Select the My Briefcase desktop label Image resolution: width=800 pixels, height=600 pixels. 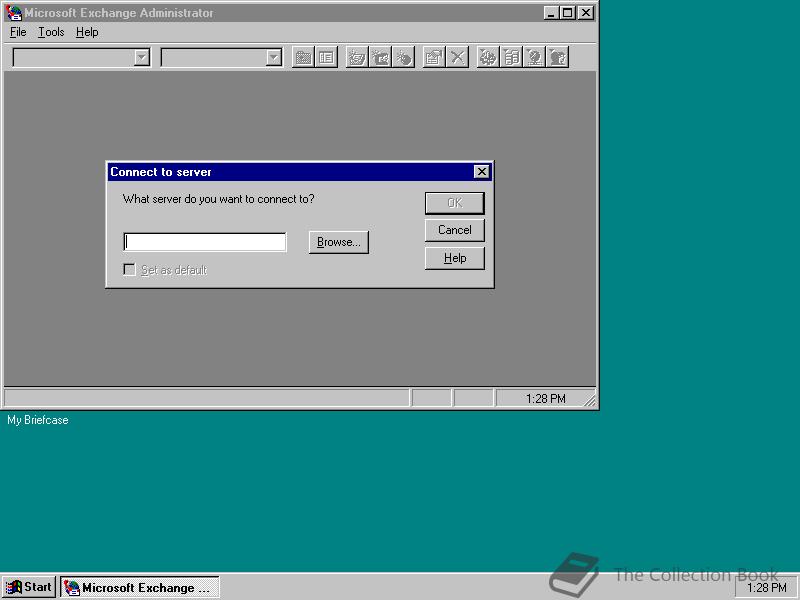tap(38, 420)
